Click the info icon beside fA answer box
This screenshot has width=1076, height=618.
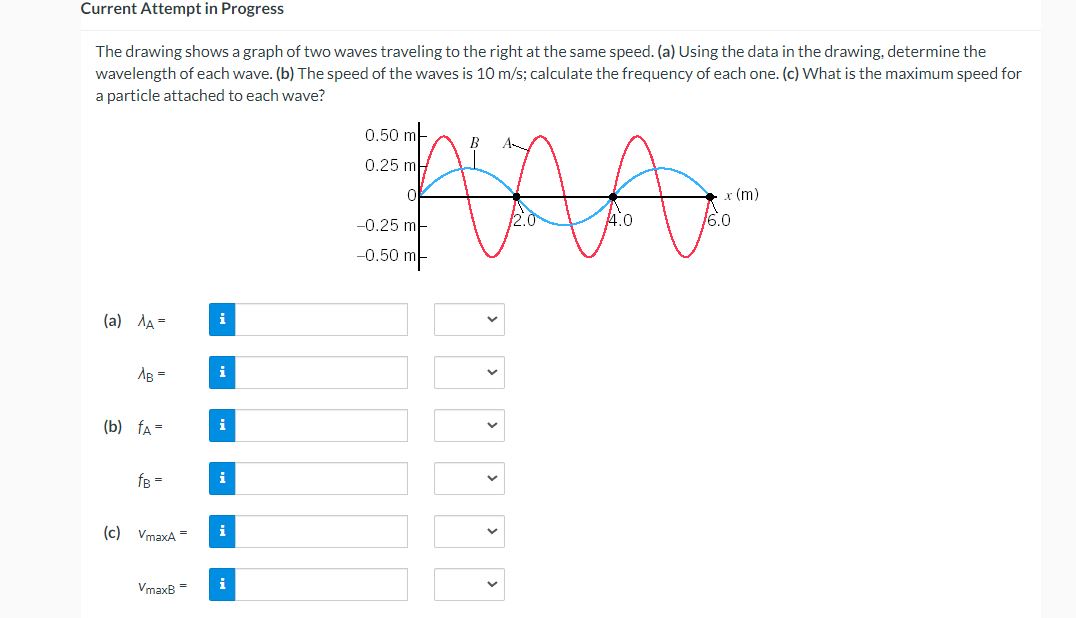click(x=221, y=425)
